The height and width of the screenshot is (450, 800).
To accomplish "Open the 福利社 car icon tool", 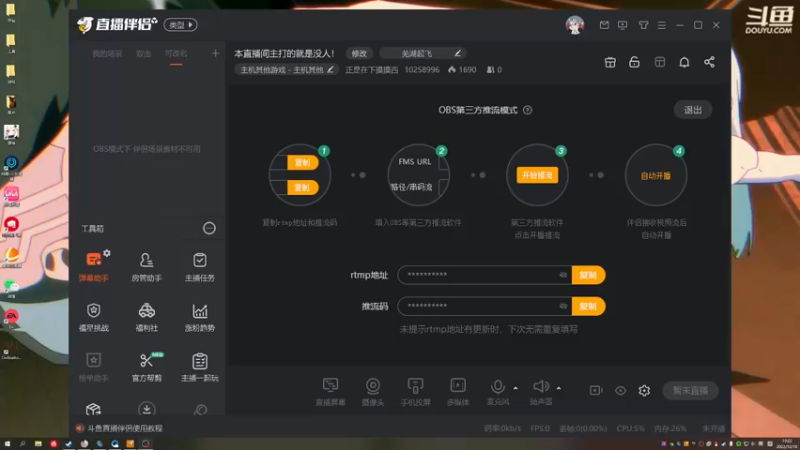I will 146,317.
